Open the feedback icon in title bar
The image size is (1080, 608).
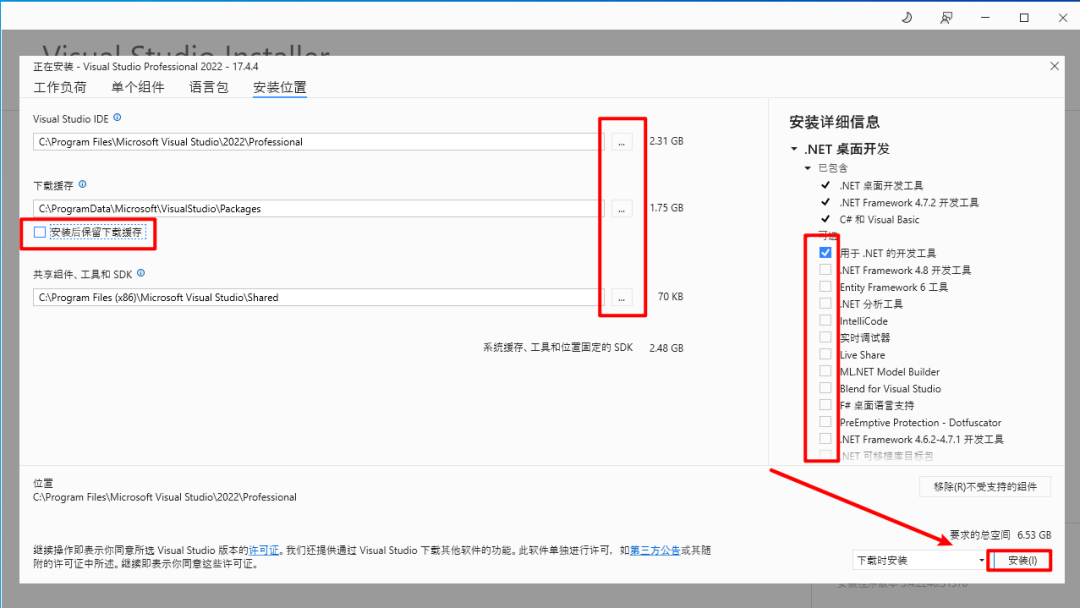click(x=946, y=18)
